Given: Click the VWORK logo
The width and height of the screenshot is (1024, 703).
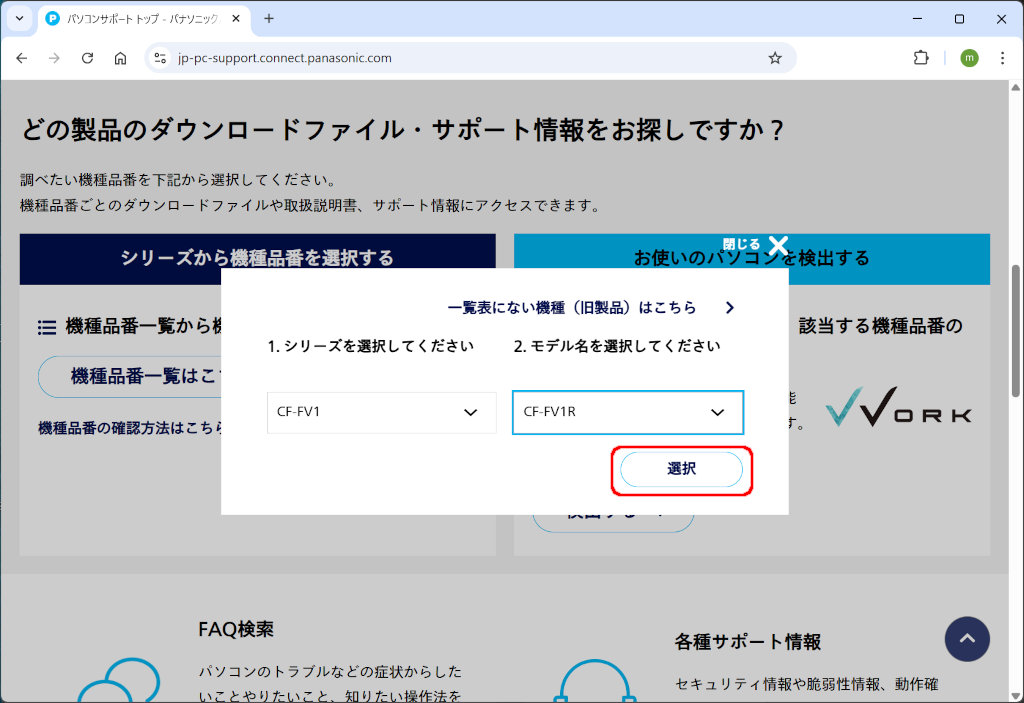Looking at the screenshot, I should coord(898,407).
